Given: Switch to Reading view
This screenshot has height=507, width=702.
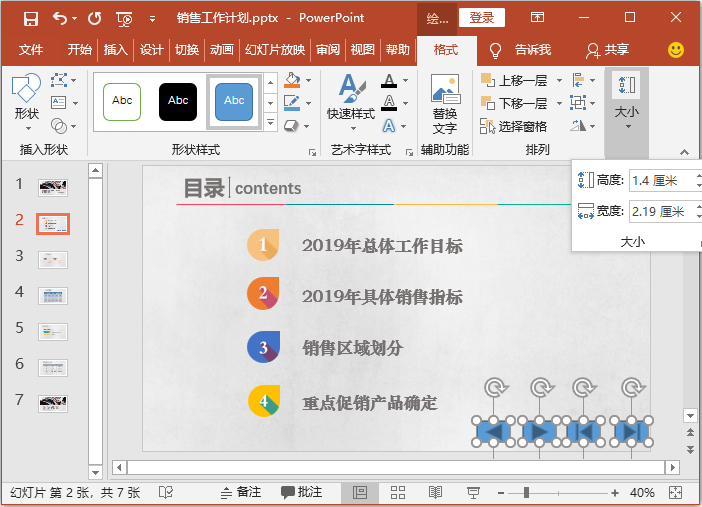Looking at the screenshot, I should coord(435,493).
